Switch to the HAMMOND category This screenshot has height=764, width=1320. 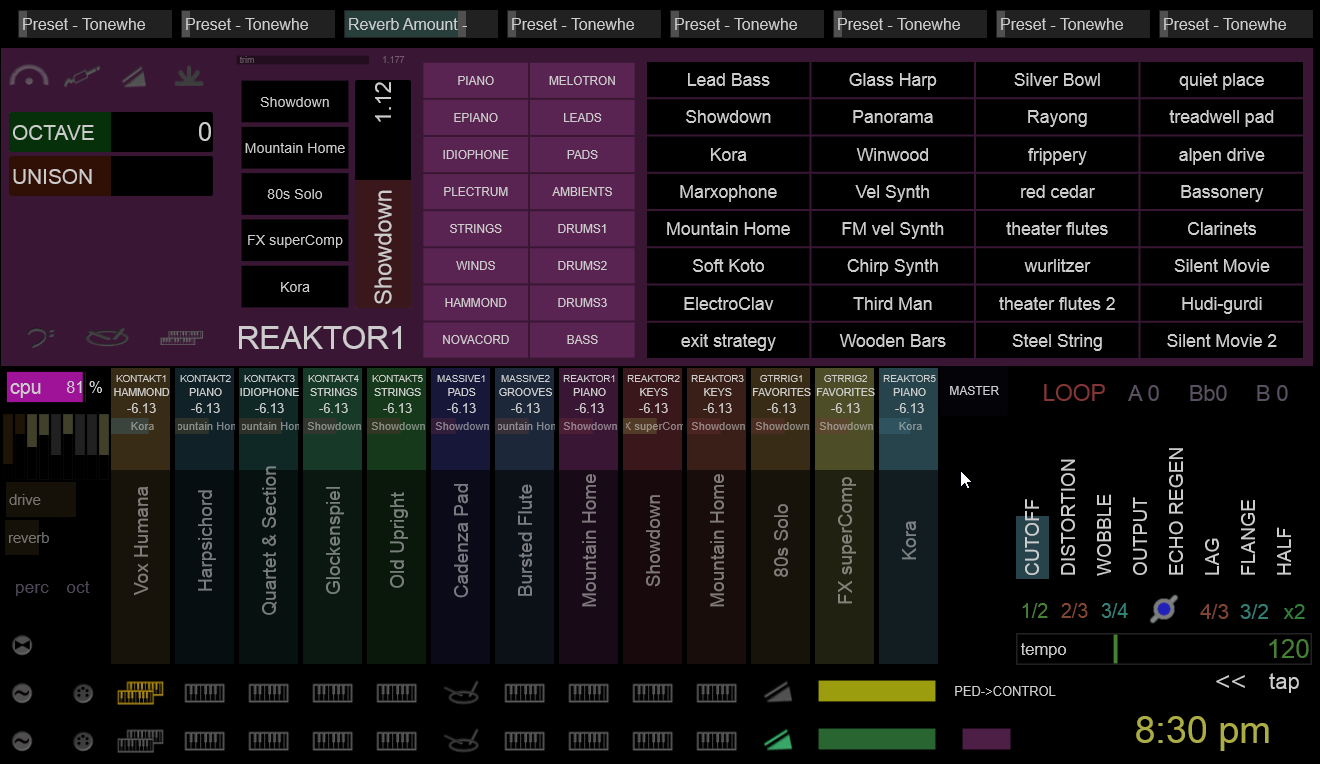(475, 303)
